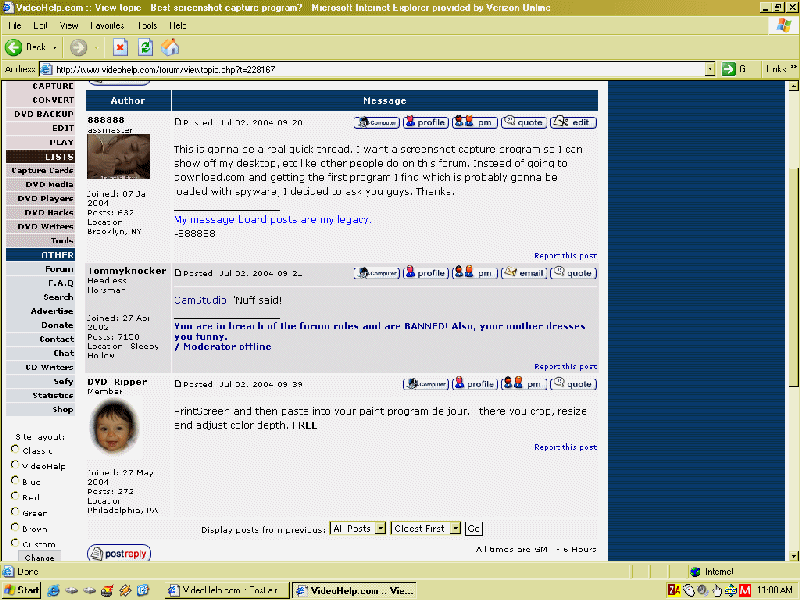The height and width of the screenshot is (600, 800).
Task: Click the 888888 user avatar image
Action: [118, 156]
